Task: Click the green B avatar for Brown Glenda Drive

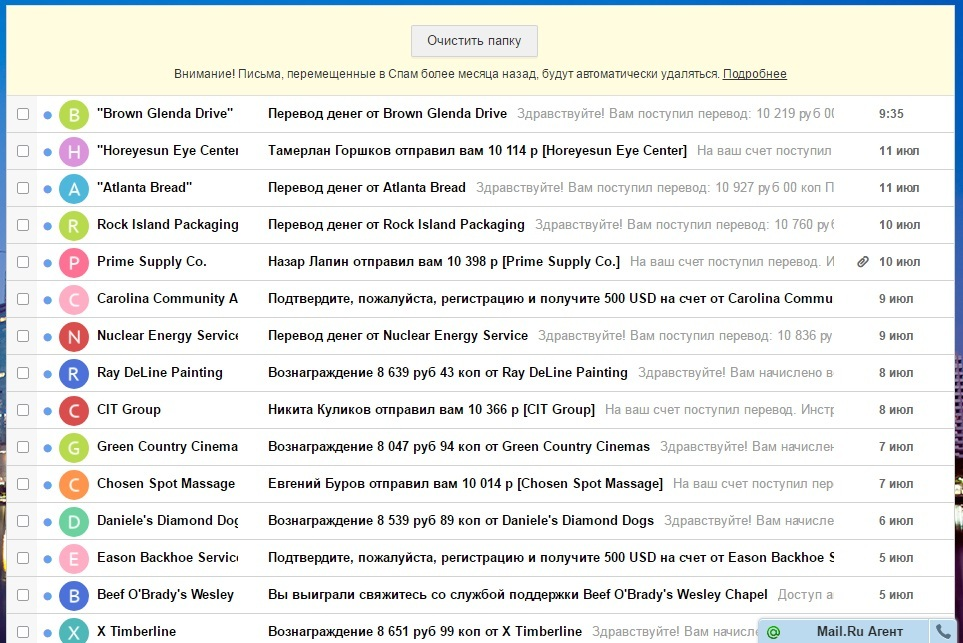Action: pos(74,114)
